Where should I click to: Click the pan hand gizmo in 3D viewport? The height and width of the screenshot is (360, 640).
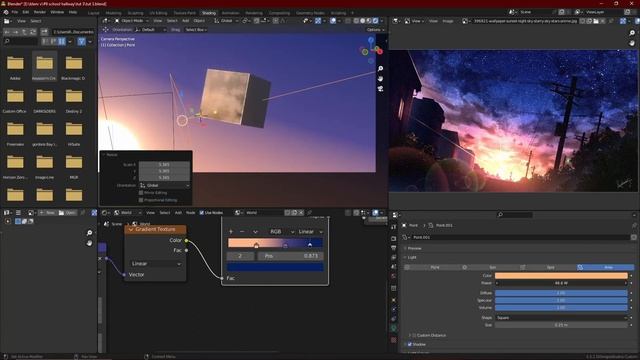point(380,78)
